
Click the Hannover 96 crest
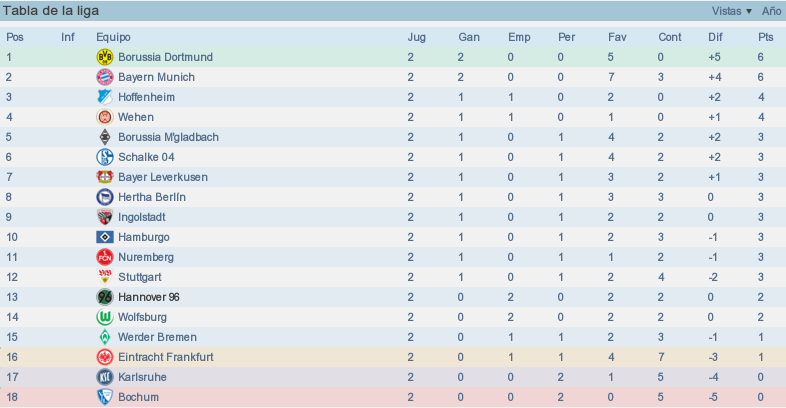[x=105, y=297]
